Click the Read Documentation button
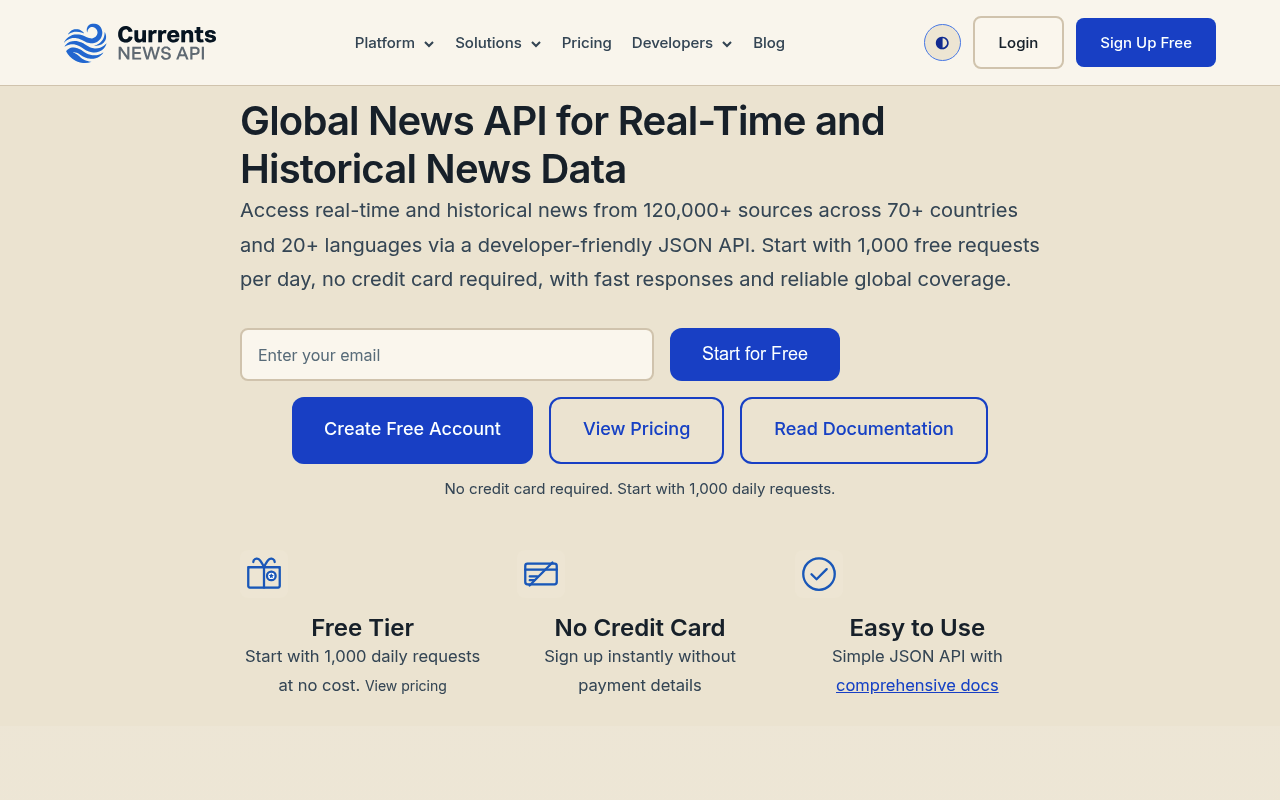Image resolution: width=1280 pixels, height=800 pixels. [x=864, y=430]
